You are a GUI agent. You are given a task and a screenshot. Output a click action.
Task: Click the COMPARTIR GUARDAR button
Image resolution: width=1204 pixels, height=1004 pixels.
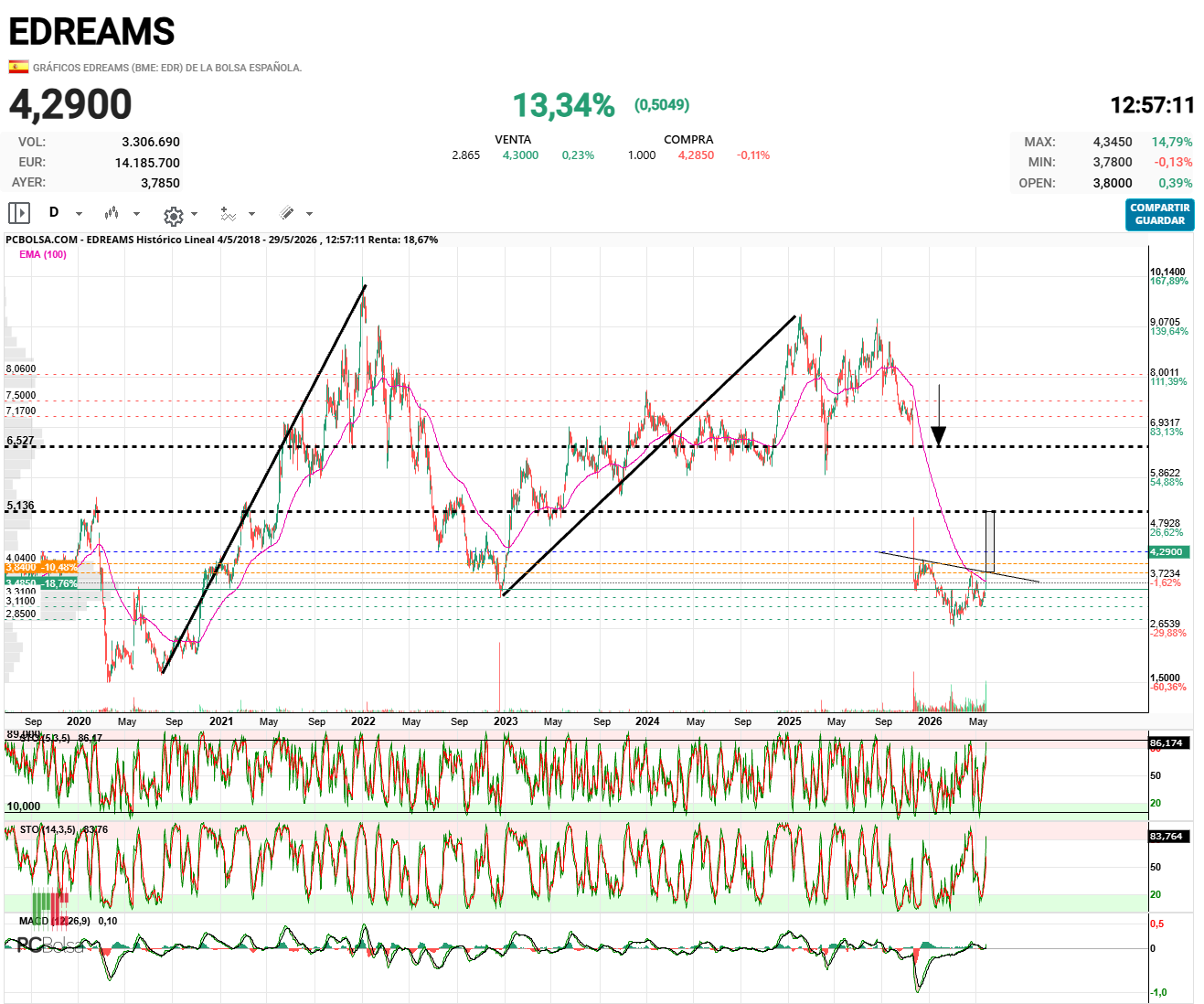pyautogui.click(x=1159, y=215)
